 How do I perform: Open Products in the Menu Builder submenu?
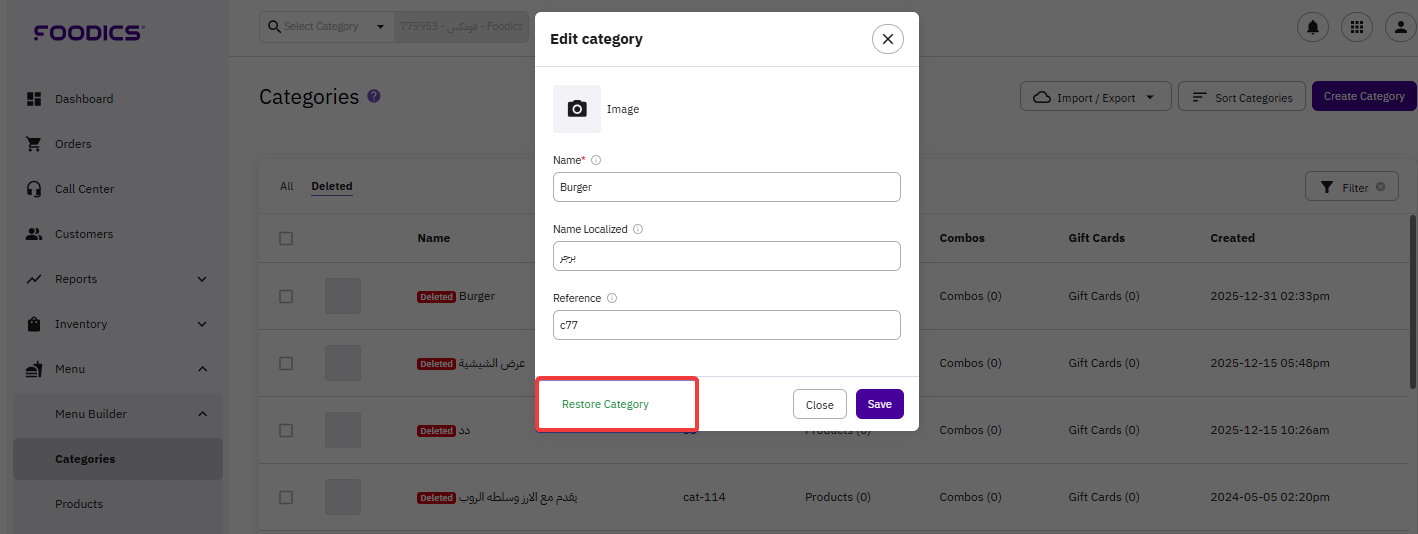click(79, 504)
